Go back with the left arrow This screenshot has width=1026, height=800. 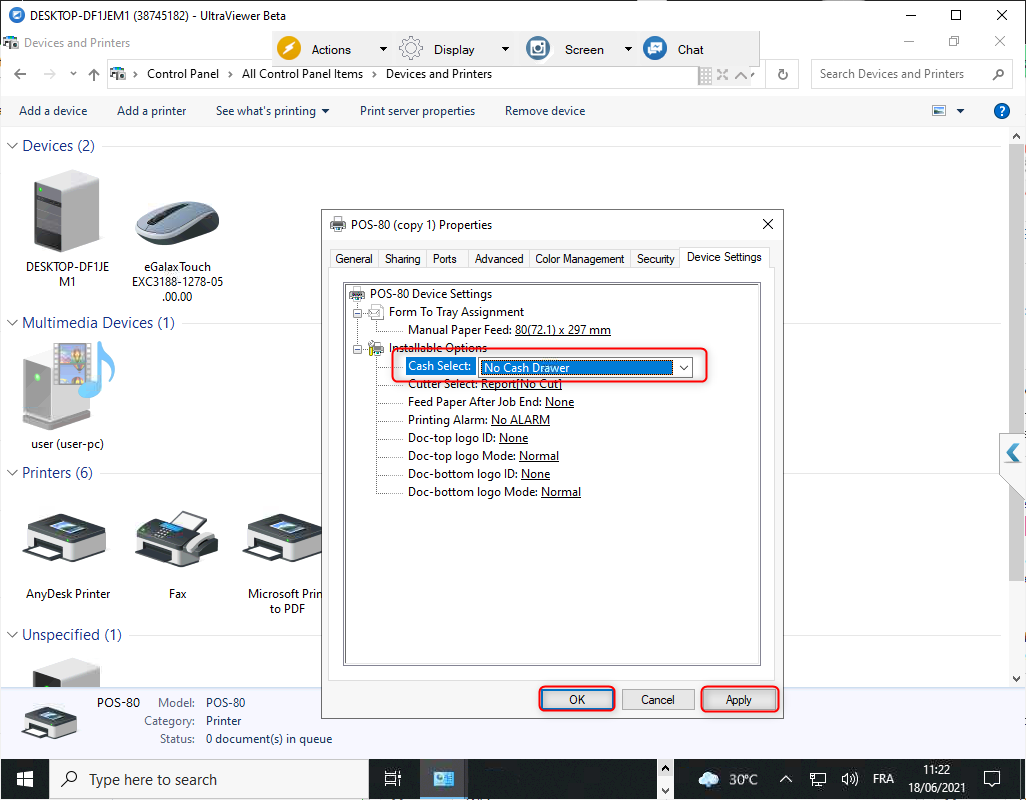pos(20,74)
